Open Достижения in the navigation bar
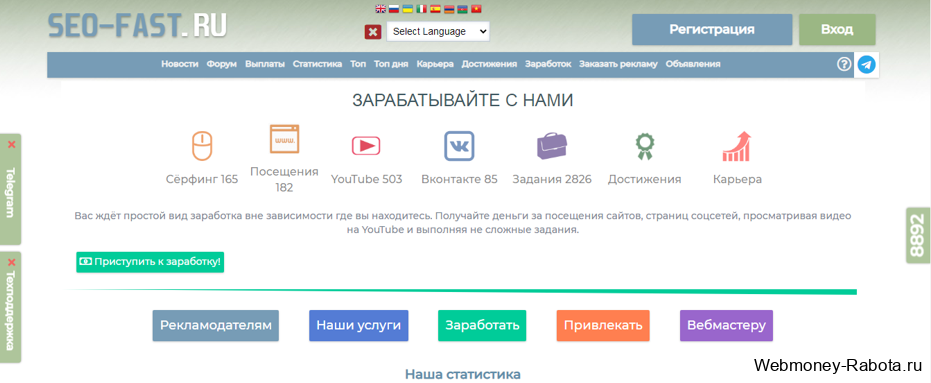 click(489, 64)
